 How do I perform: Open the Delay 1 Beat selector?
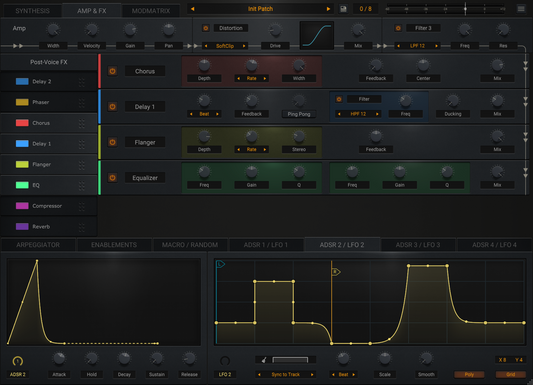(x=204, y=114)
